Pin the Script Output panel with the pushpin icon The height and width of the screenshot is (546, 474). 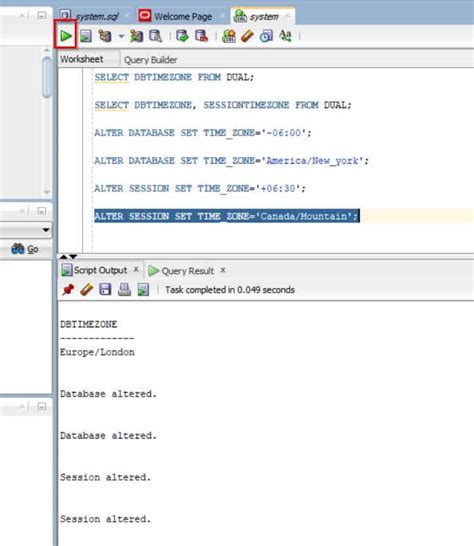(68, 289)
